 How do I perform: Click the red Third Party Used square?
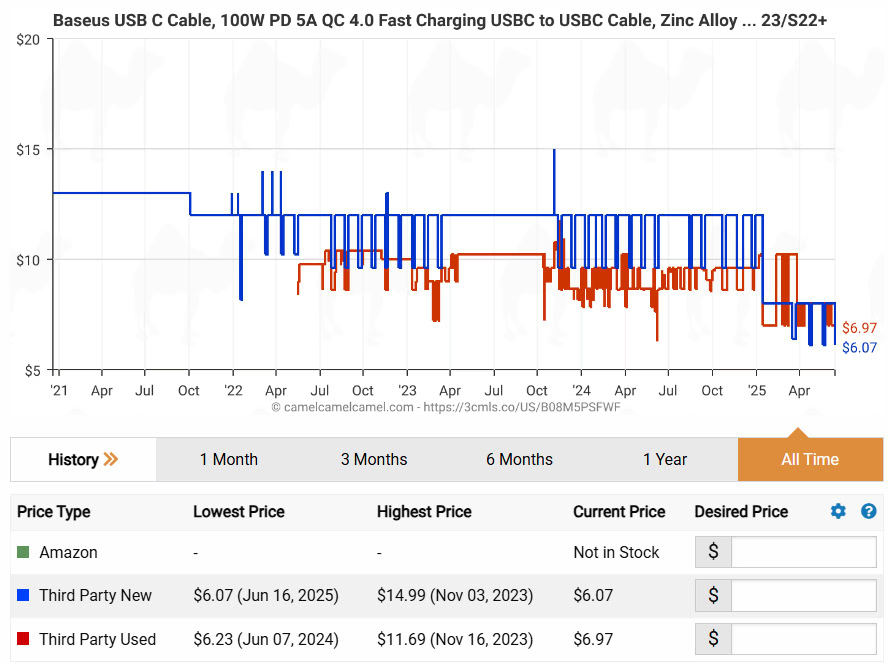[23, 639]
